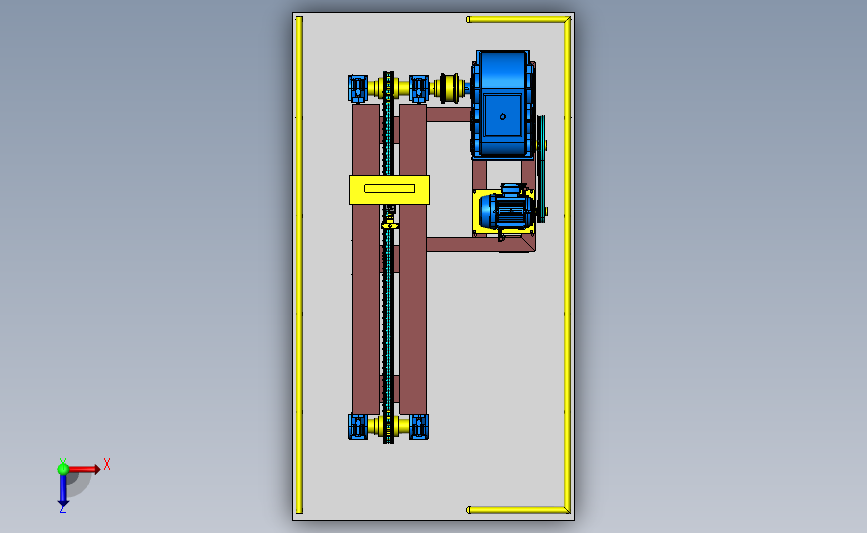Click the green Y axis ball of the triad
This screenshot has width=867, height=533.
(62, 469)
